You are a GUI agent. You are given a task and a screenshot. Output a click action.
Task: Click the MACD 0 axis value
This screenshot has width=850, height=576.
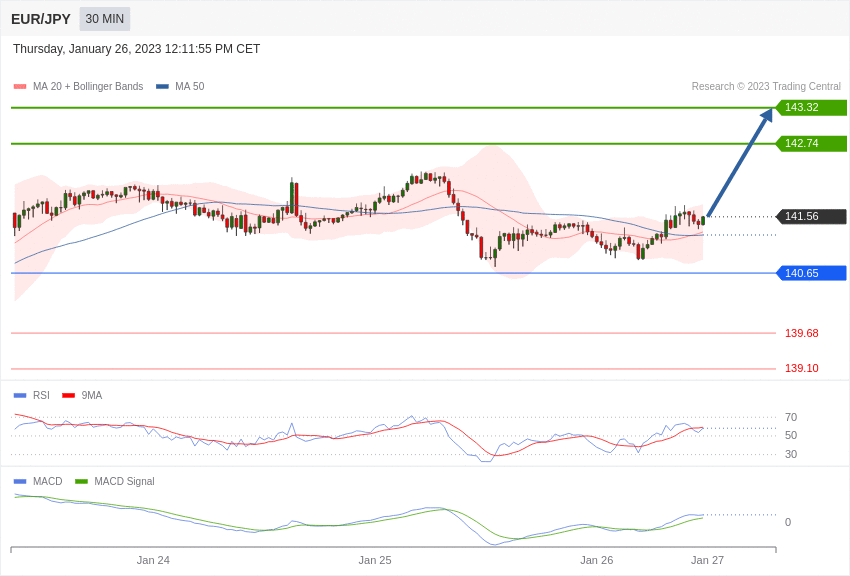click(788, 522)
